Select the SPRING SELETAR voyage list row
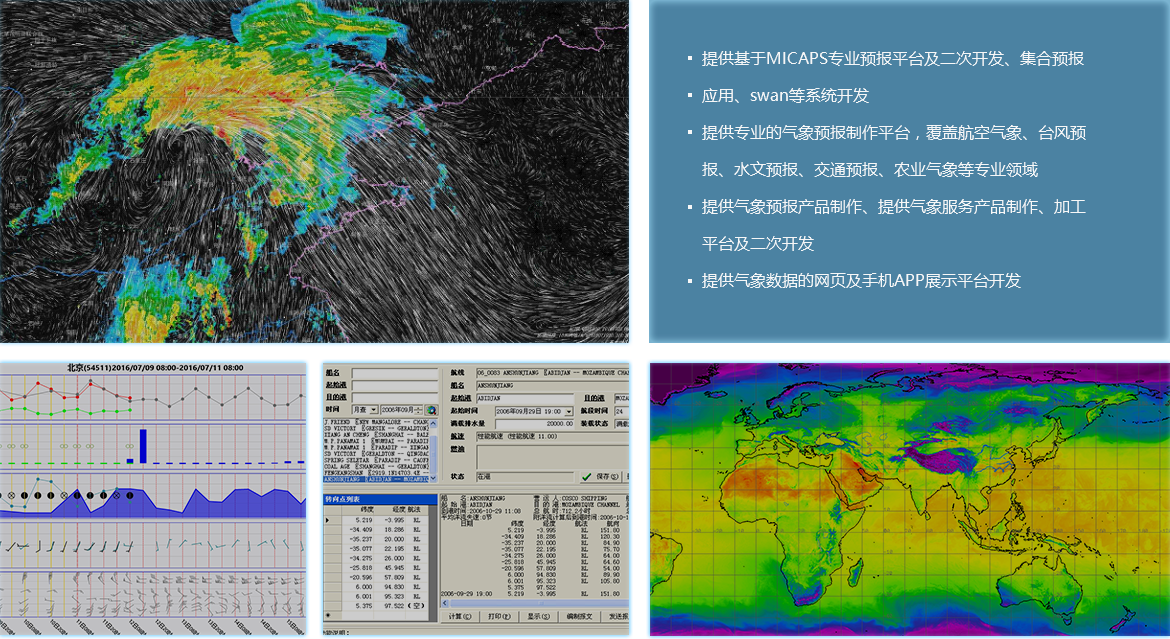The height and width of the screenshot is (639, 1170). (x=376, y=460)
